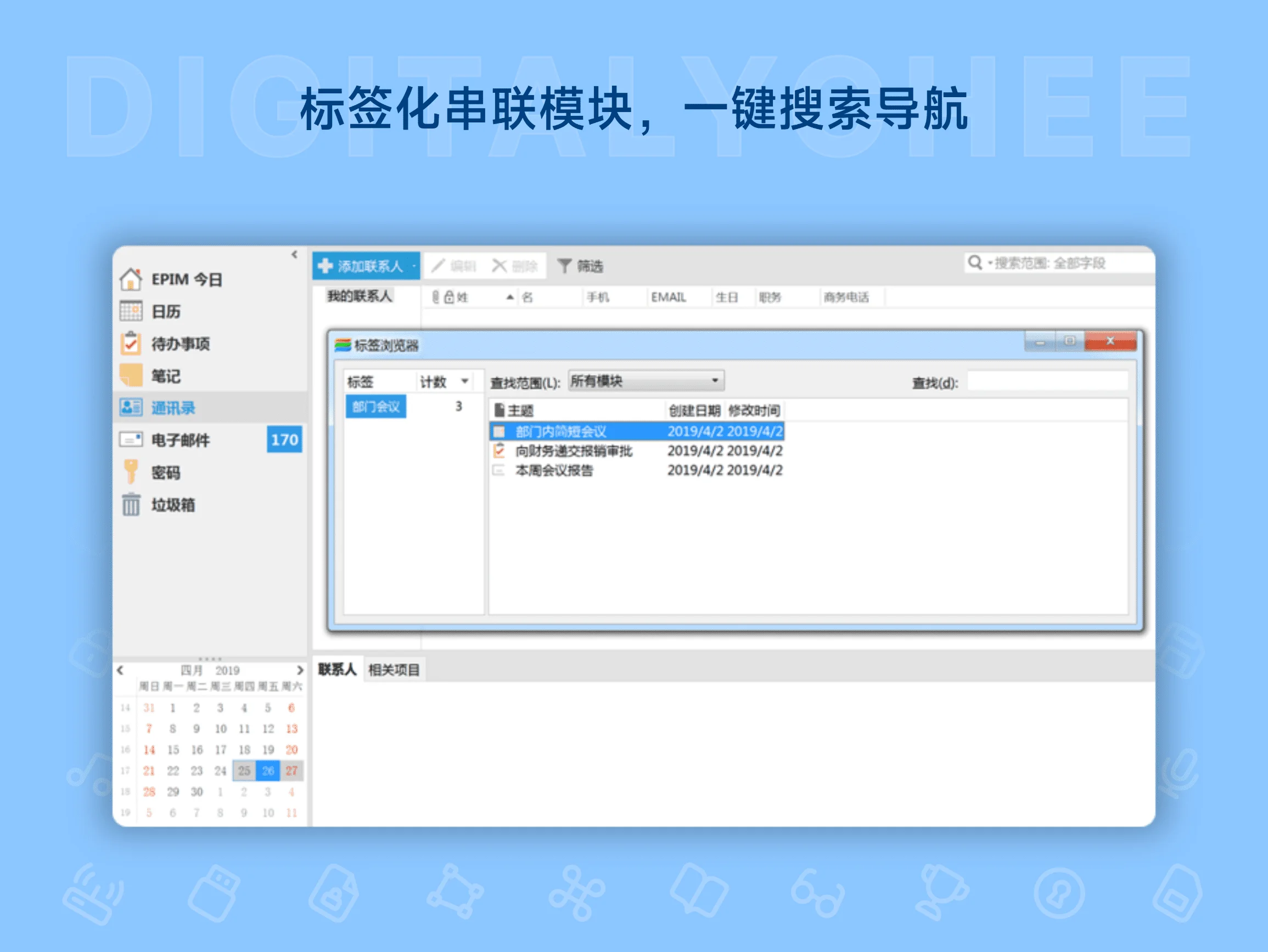Click the search magnifier icon
1268x952 pixels.
[974, 262]
